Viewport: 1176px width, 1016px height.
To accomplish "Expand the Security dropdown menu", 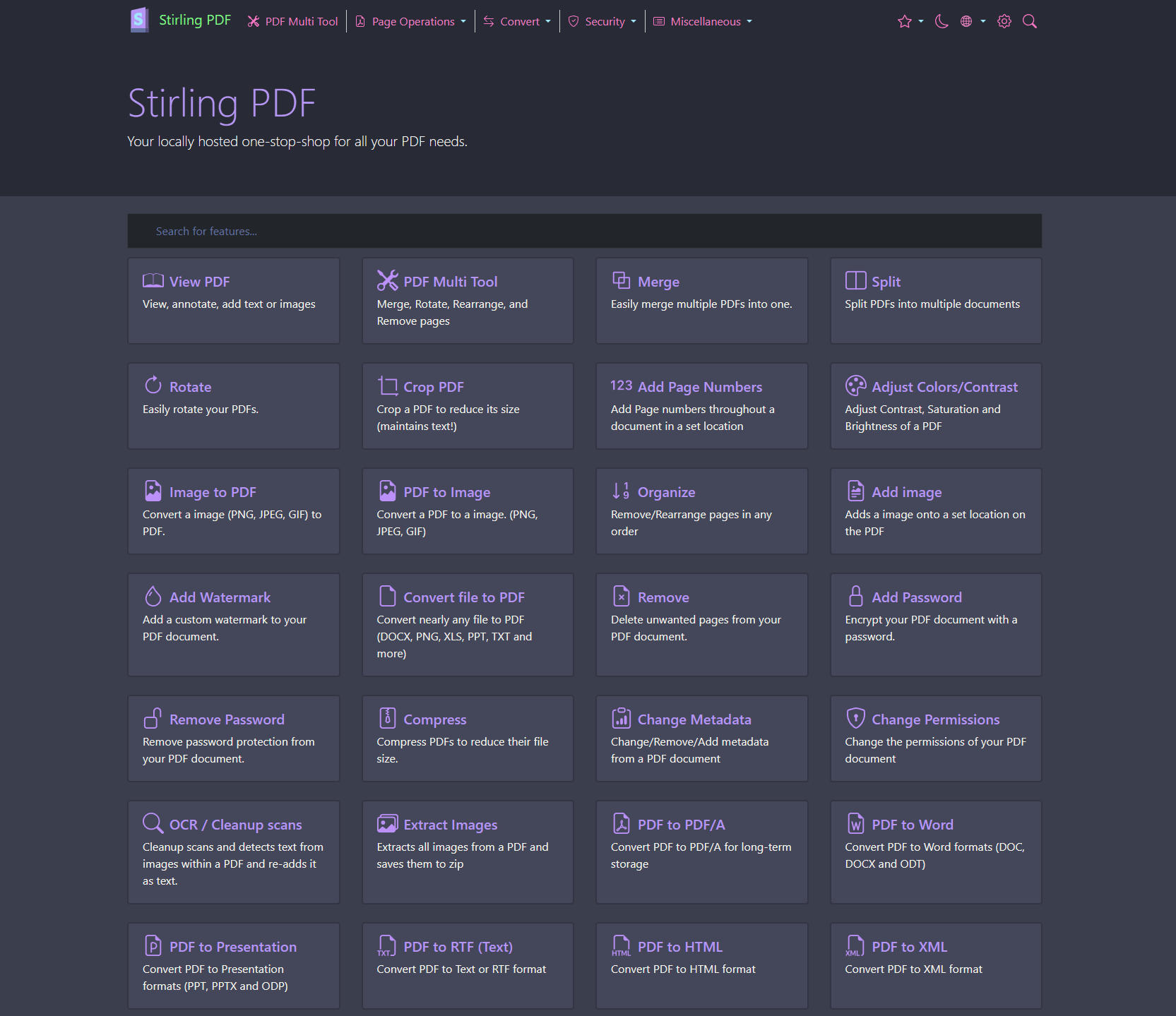I will [x=602, y=21].
